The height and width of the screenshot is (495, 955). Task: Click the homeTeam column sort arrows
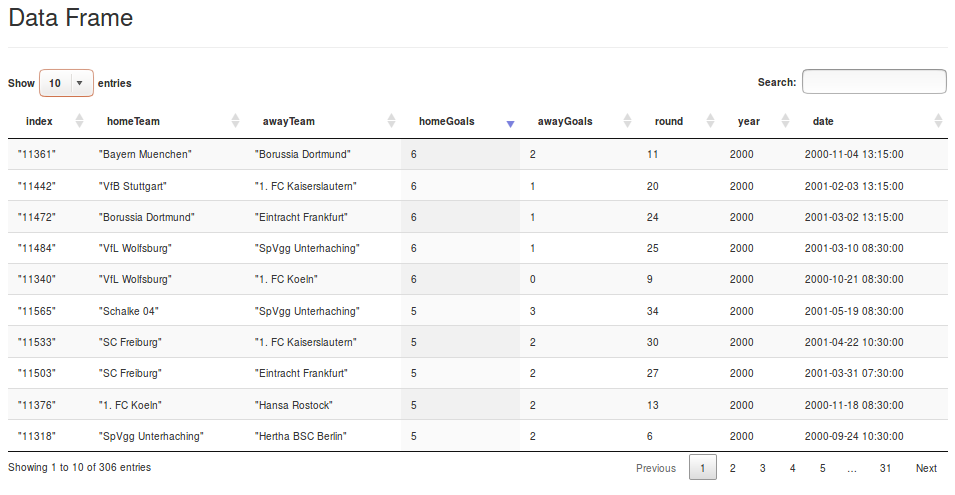(x=235, y=121)
